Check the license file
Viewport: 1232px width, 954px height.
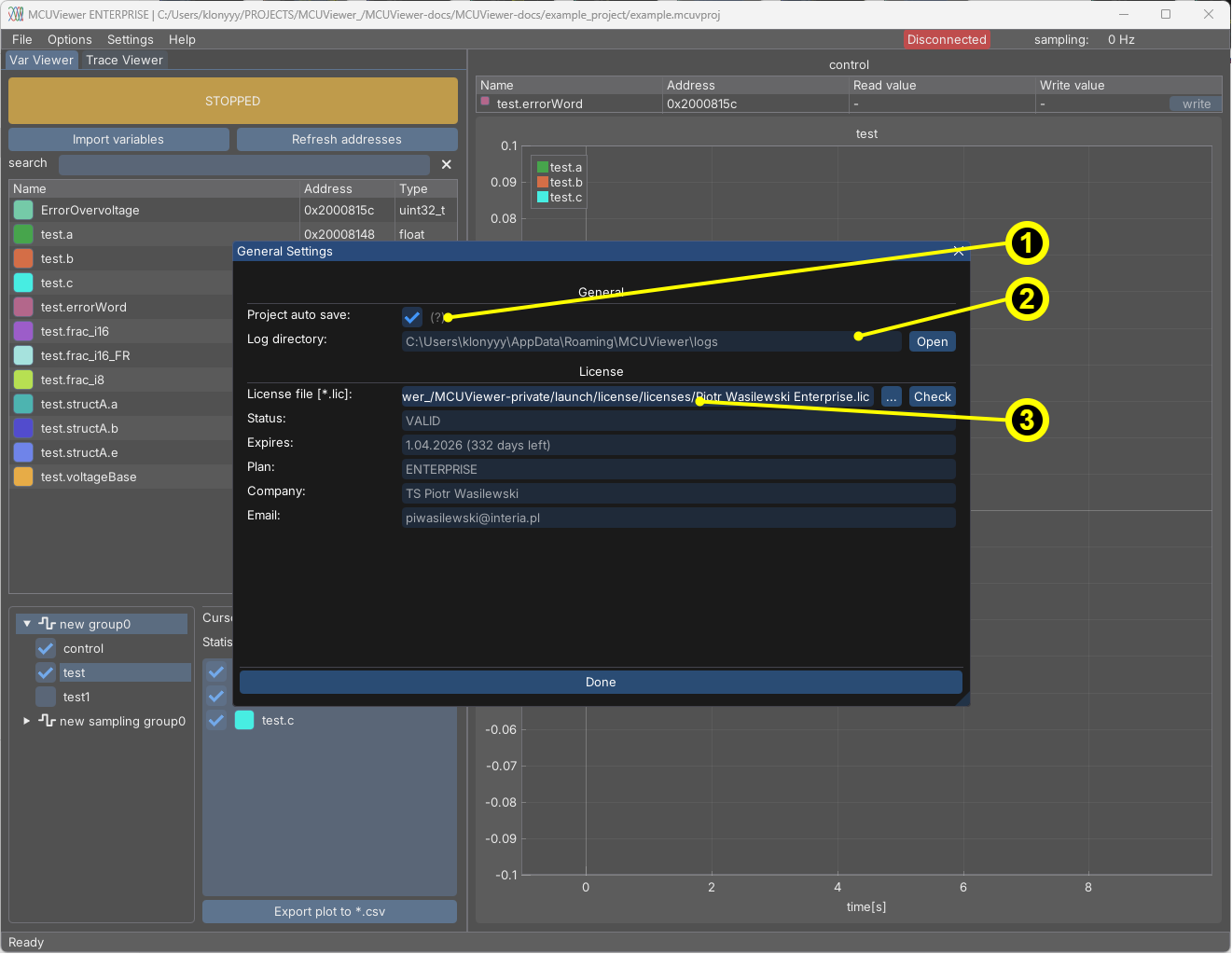click(933, 396)
